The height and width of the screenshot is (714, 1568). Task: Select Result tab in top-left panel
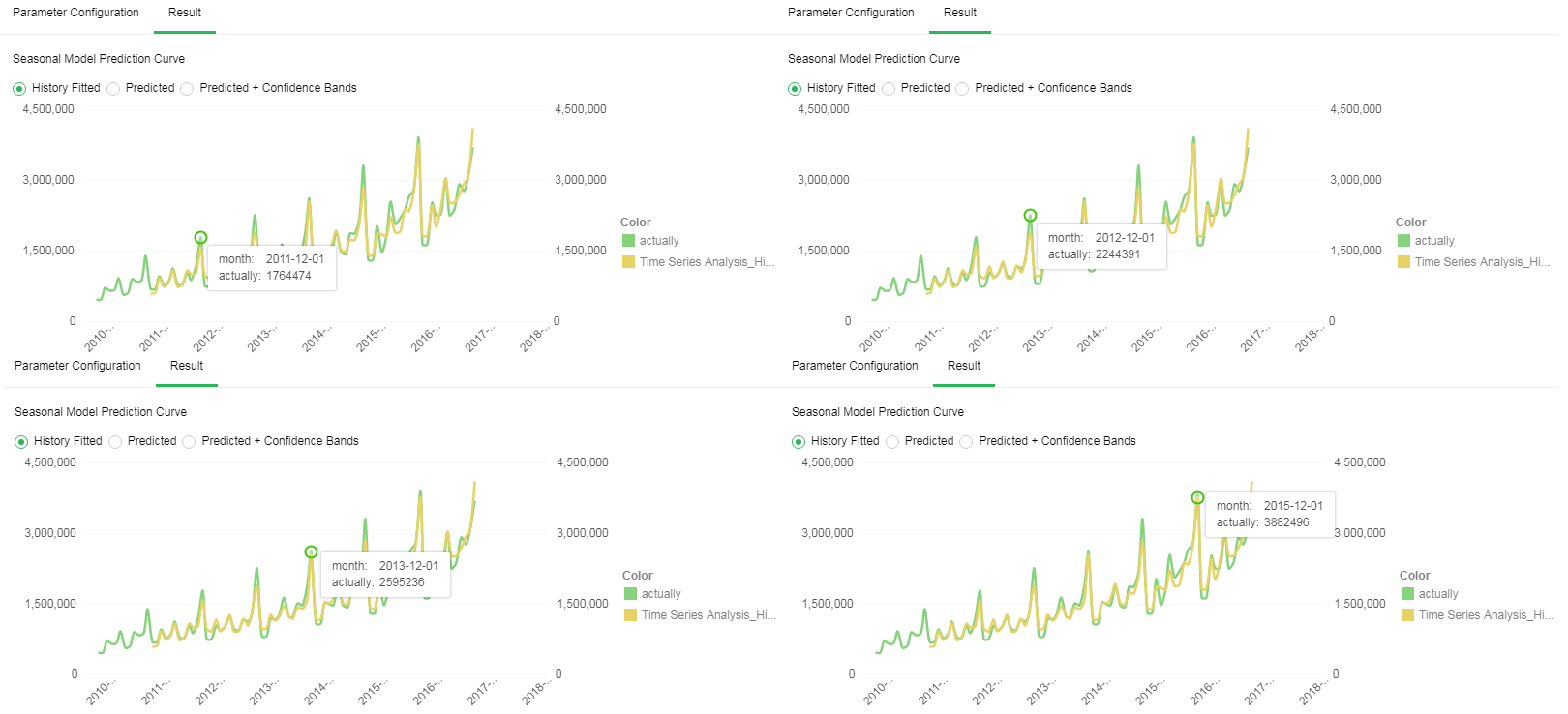(x=185, y=13)
